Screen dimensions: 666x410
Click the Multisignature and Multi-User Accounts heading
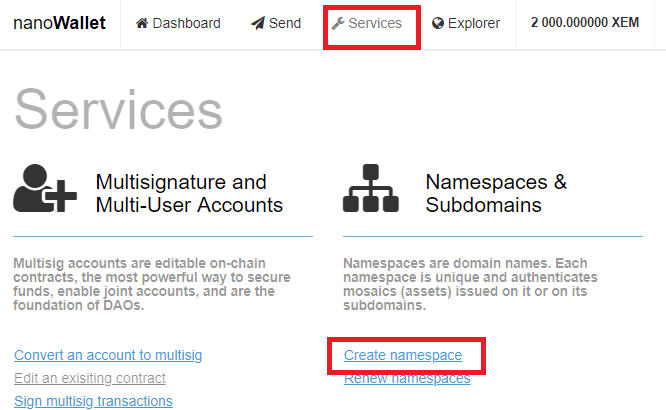coord(189,193)
